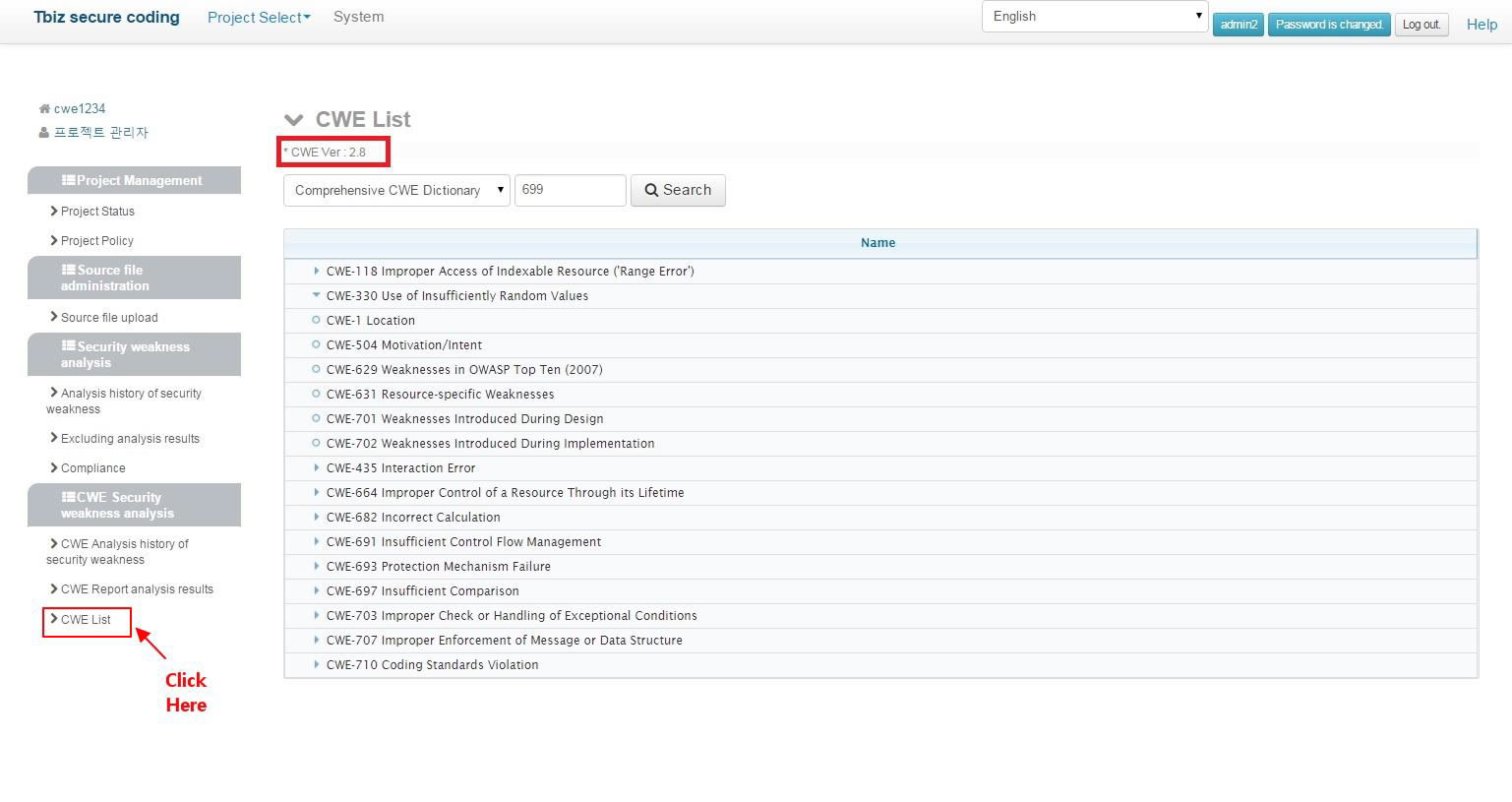The height and width of the screenshot is (802, 1512).
Task: Open the English language dropdown
Action: pyautogui.click(x=1095, y=16)
